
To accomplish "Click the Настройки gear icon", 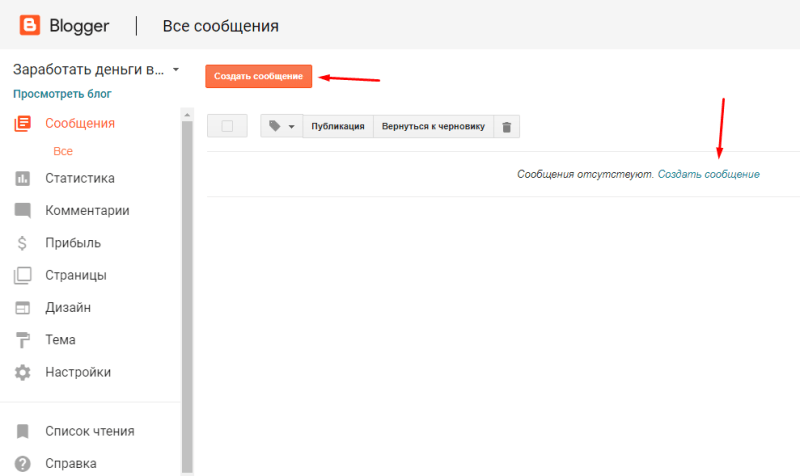I will [x=22, y=372].
